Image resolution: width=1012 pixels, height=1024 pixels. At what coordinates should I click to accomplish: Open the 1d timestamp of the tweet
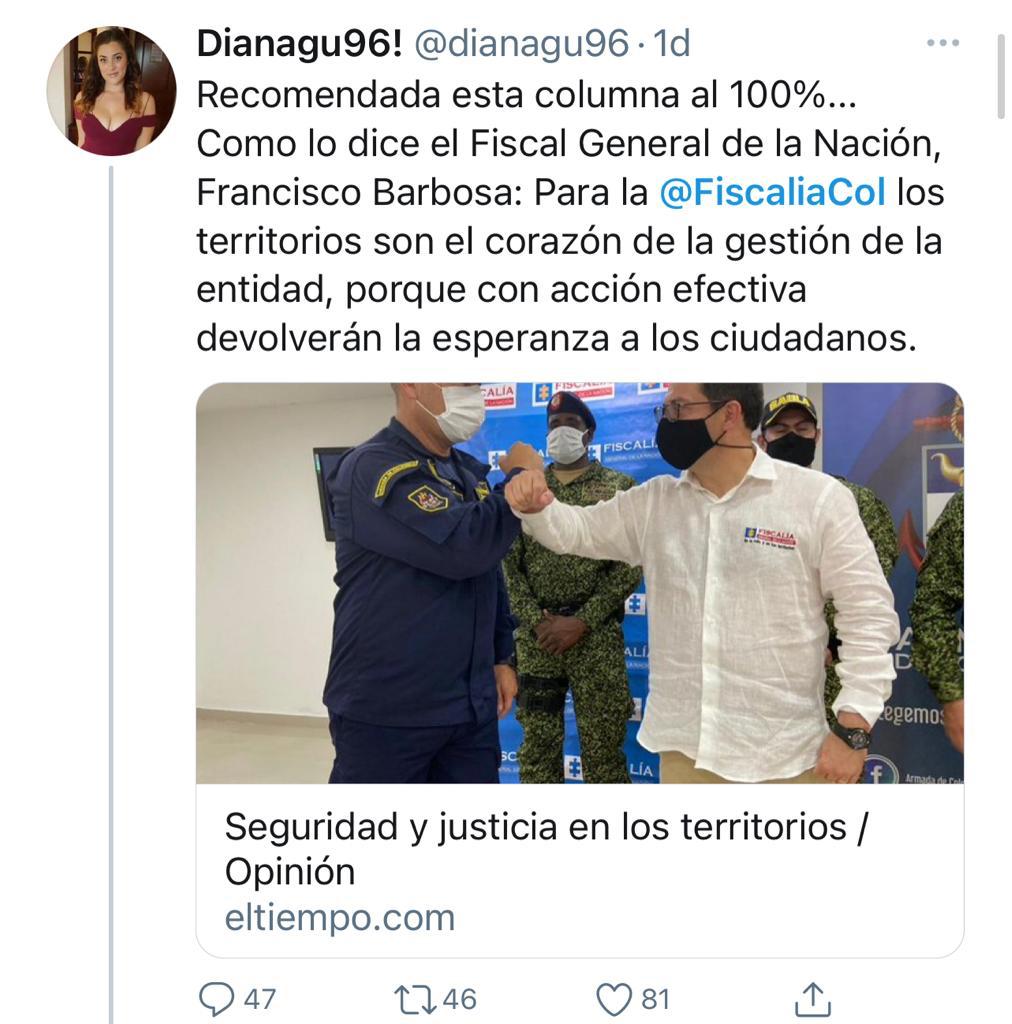coord(672,44)
